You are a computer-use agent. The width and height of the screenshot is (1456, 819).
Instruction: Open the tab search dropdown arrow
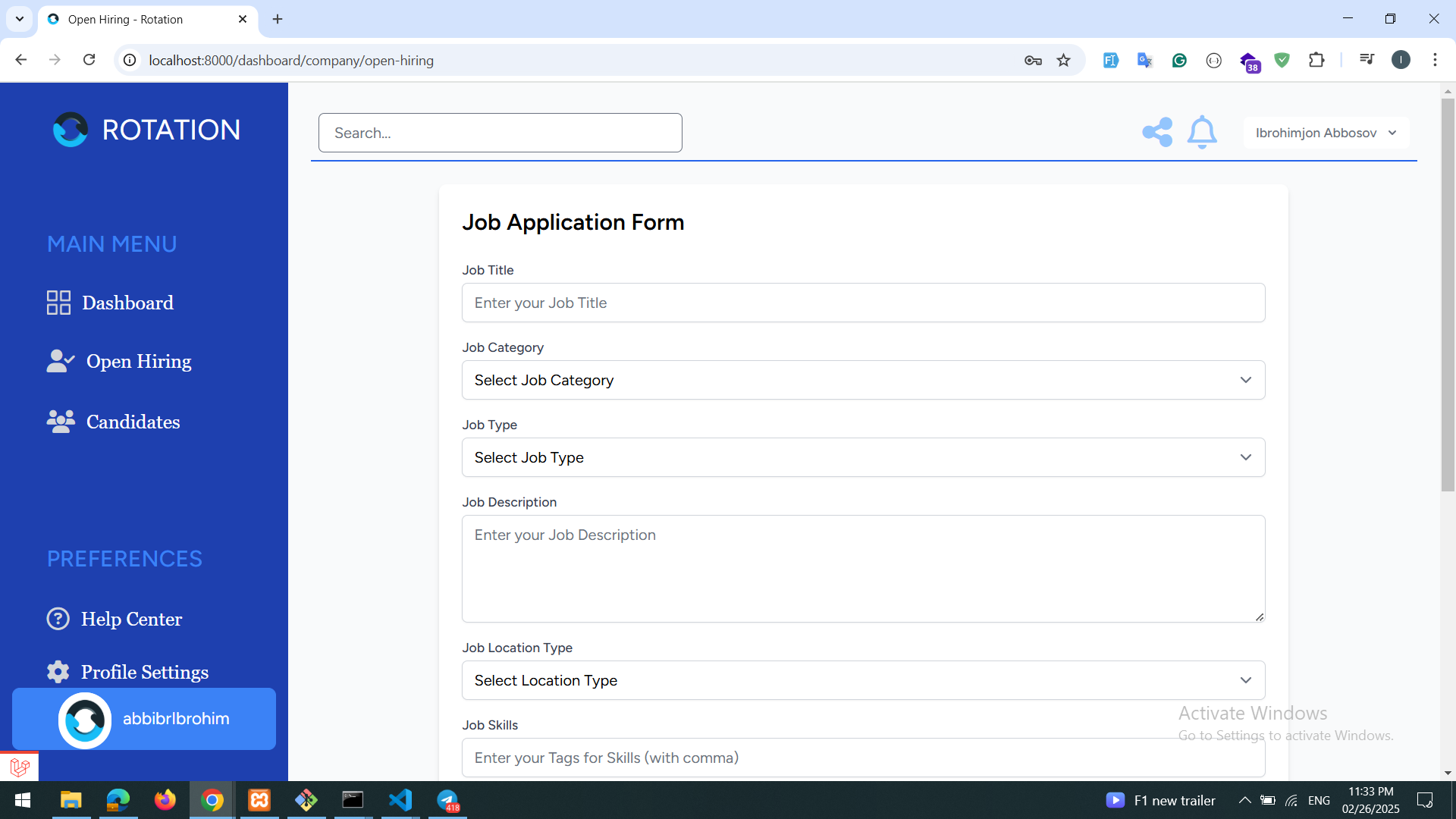click(x=20, y=19)
